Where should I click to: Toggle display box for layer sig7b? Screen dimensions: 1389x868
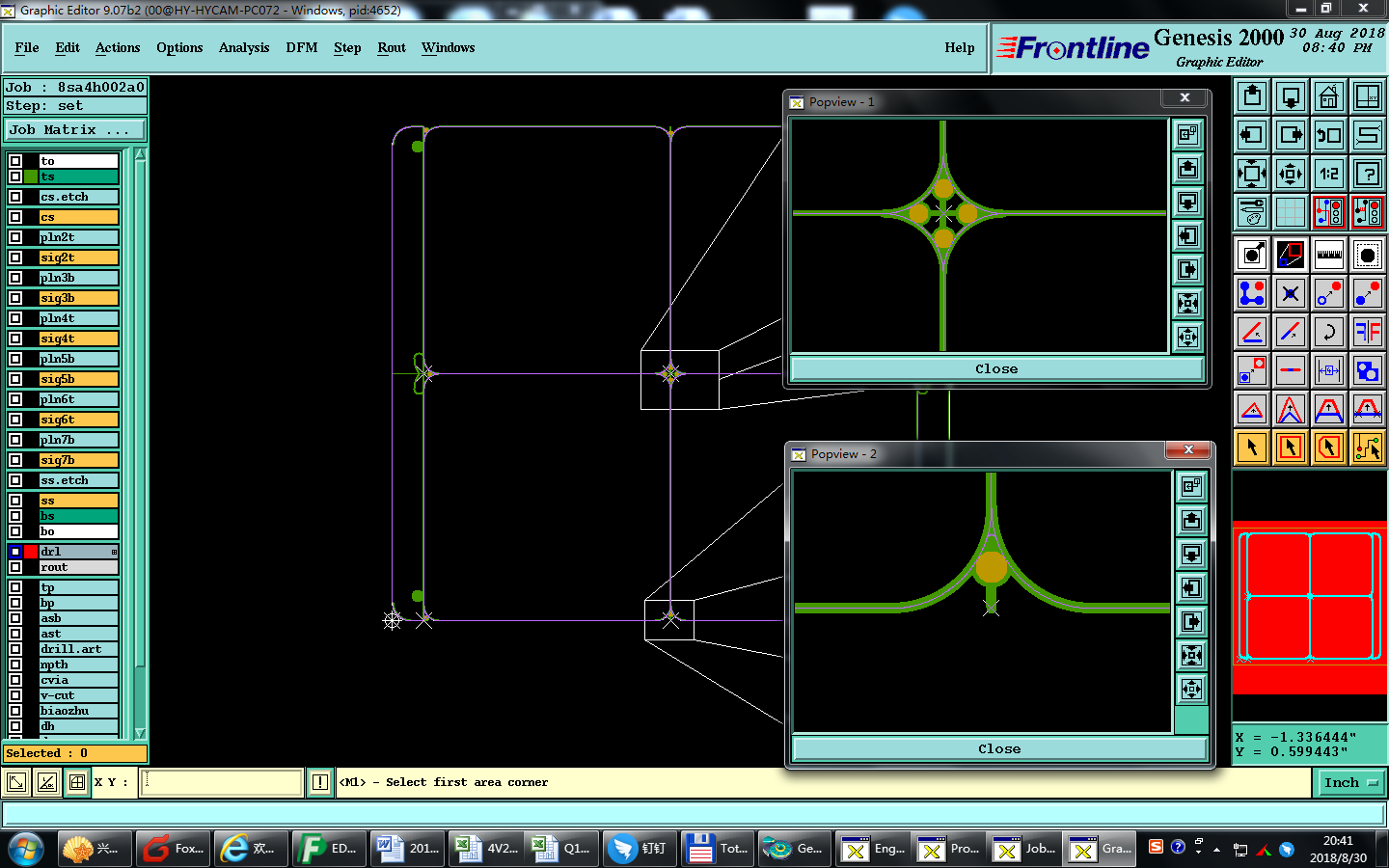[15, 460]
